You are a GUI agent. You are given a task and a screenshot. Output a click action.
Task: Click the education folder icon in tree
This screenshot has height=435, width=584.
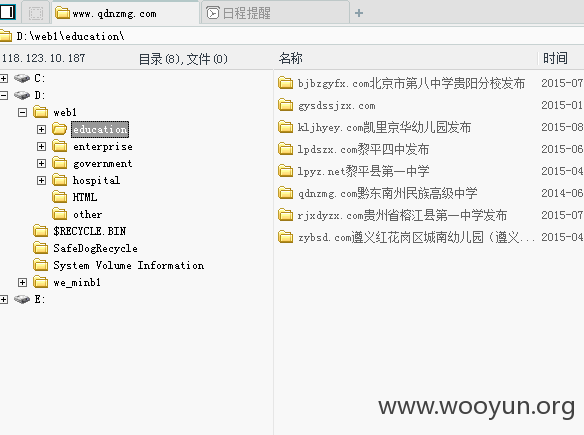pos(60,129)
